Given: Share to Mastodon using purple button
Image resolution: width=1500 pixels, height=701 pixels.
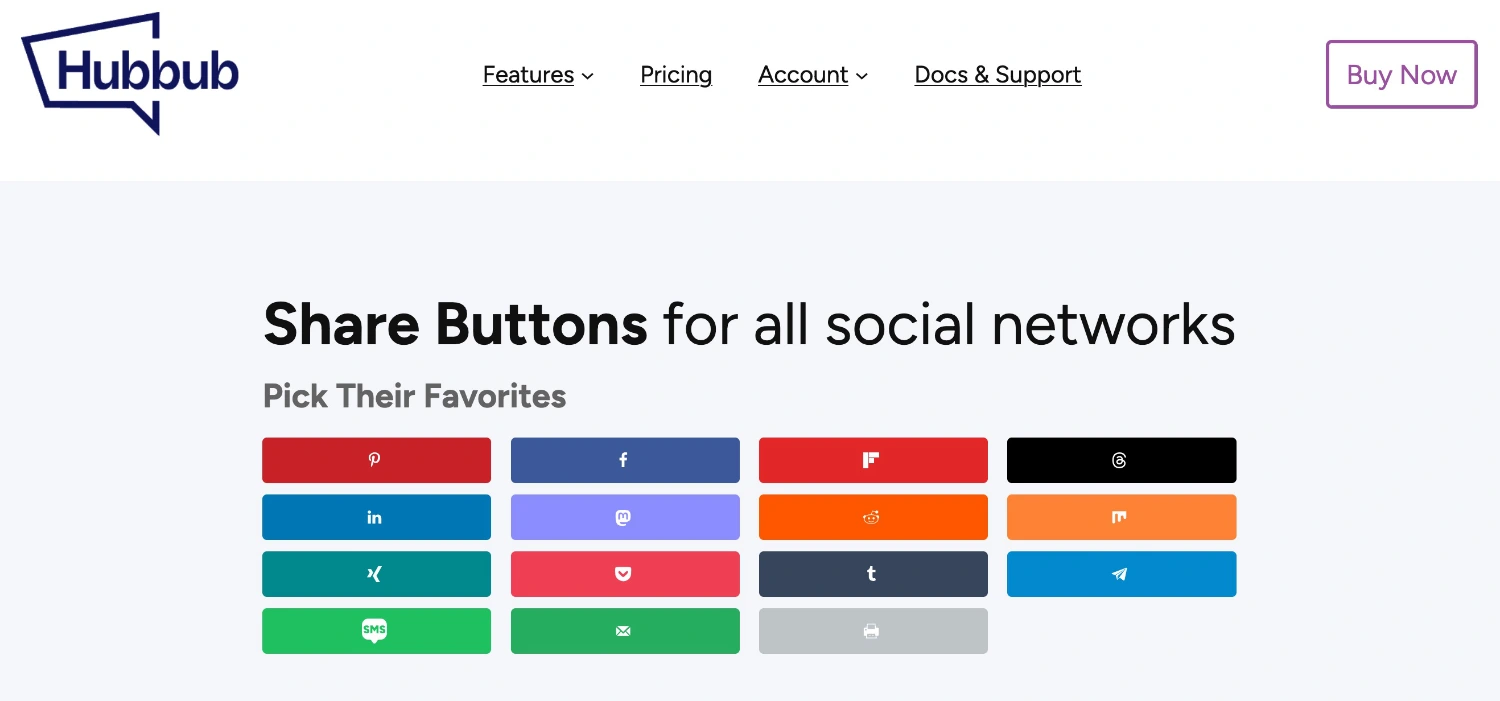Looking at the screenshot, I should coord(625,517).
